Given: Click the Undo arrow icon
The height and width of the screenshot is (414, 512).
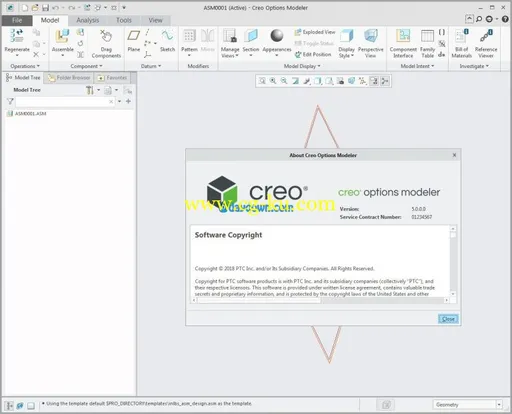Looking at the screenshot, I should pyautogui.click(x=55, y=8).
